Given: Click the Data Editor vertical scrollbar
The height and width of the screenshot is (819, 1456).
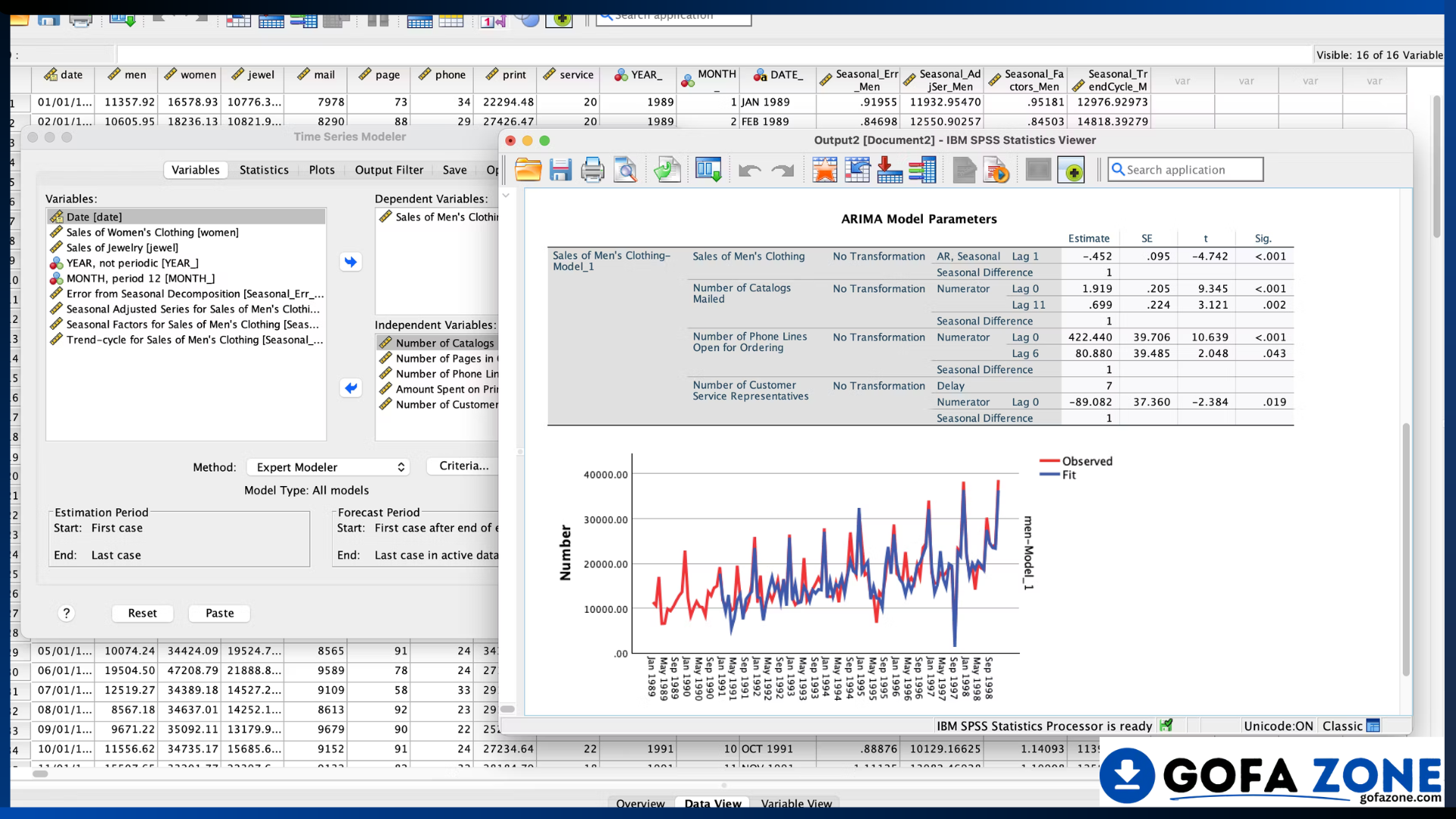Looking at the screenshot, I should click(x=1436, y=167).
